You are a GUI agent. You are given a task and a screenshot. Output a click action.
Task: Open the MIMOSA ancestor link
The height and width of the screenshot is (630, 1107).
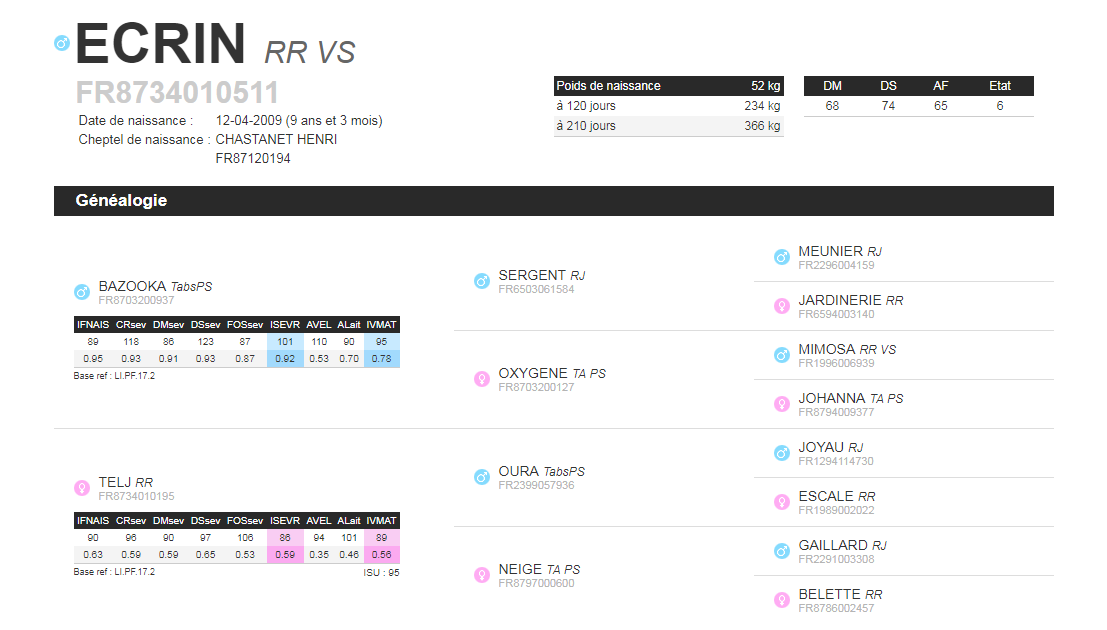826,349
